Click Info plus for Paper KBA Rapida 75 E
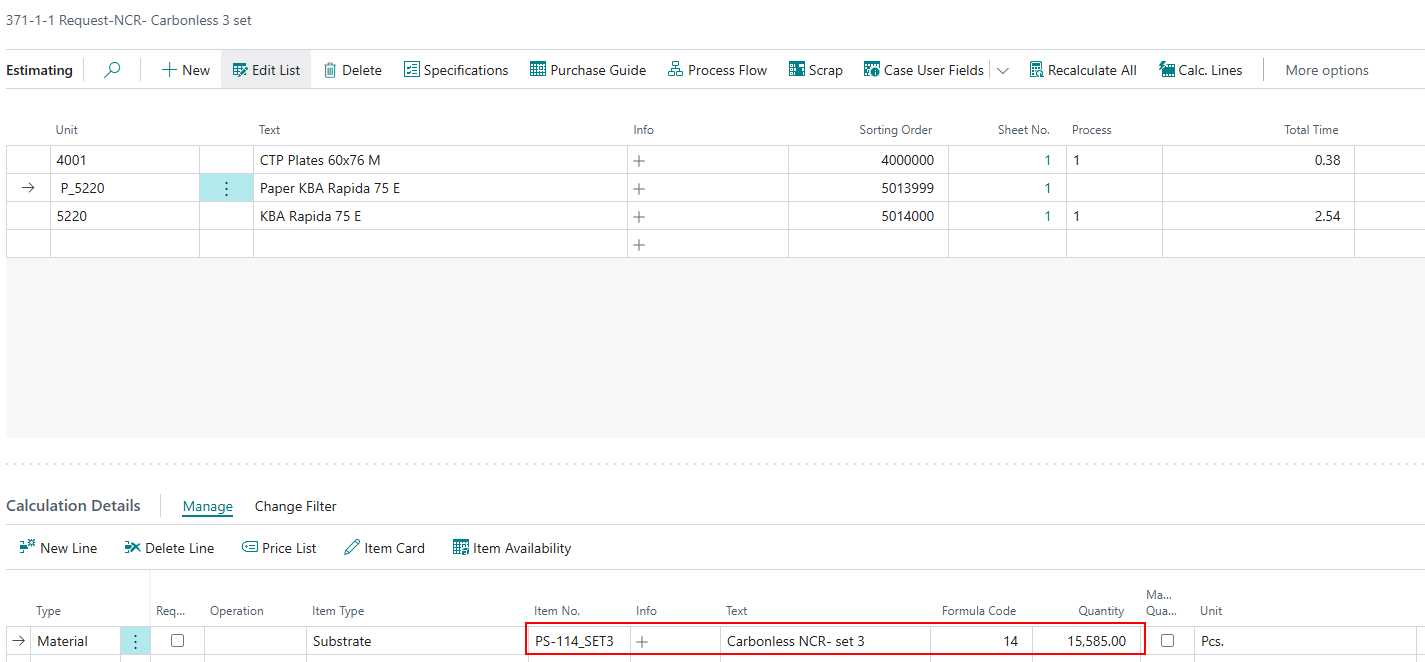 pos(640,188)
